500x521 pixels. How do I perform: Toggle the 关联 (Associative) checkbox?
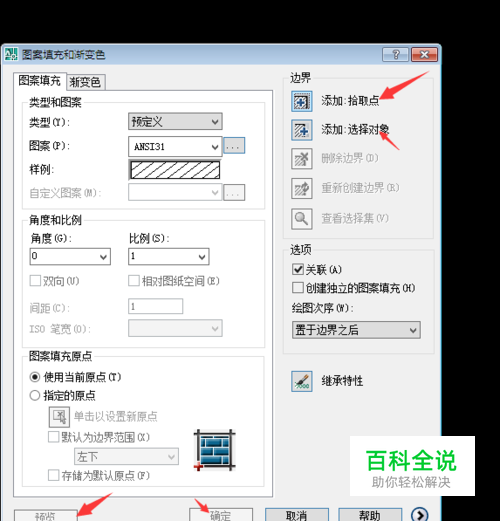pos(298,269)
